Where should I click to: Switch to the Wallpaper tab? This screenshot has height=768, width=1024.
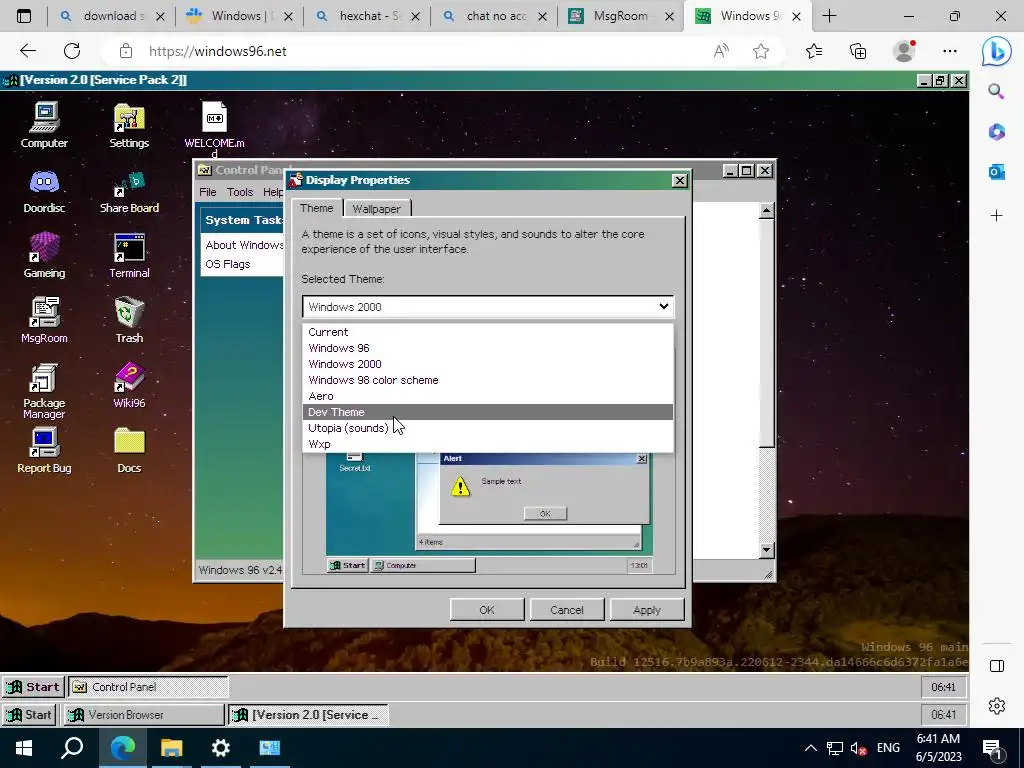(376, 208)
